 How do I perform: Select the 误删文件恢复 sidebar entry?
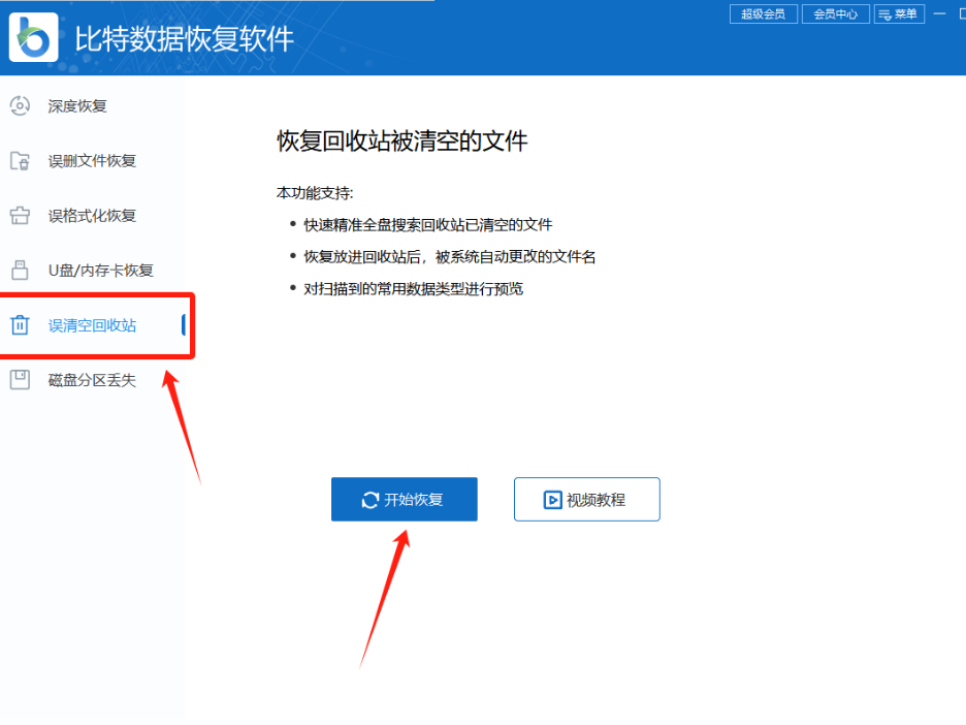pos(92,161)
